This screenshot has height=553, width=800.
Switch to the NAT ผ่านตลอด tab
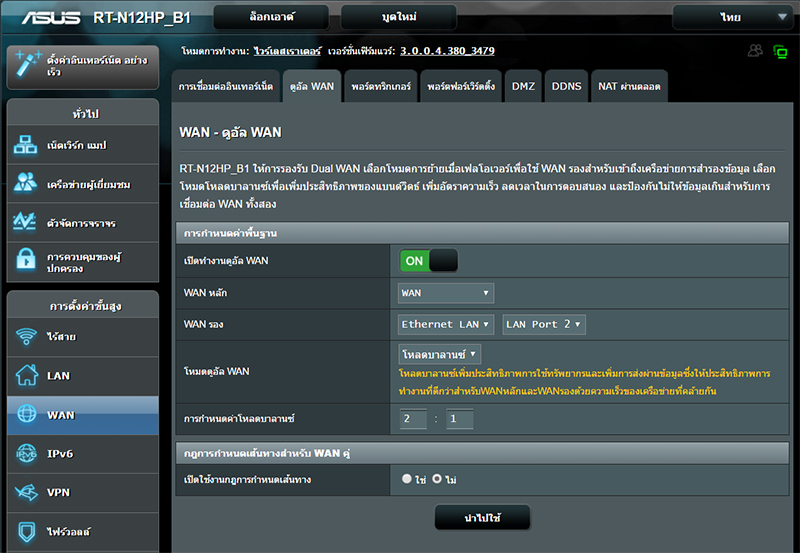629,86
